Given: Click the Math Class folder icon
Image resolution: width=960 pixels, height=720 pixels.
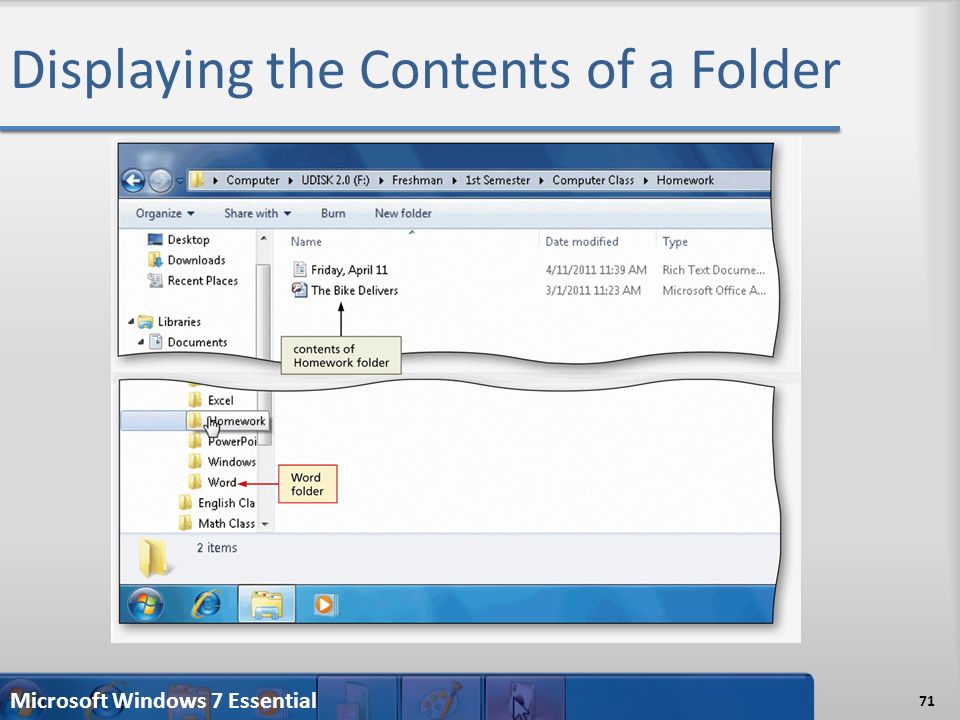Looking at the screenshot, I should (x=186, y=523).
